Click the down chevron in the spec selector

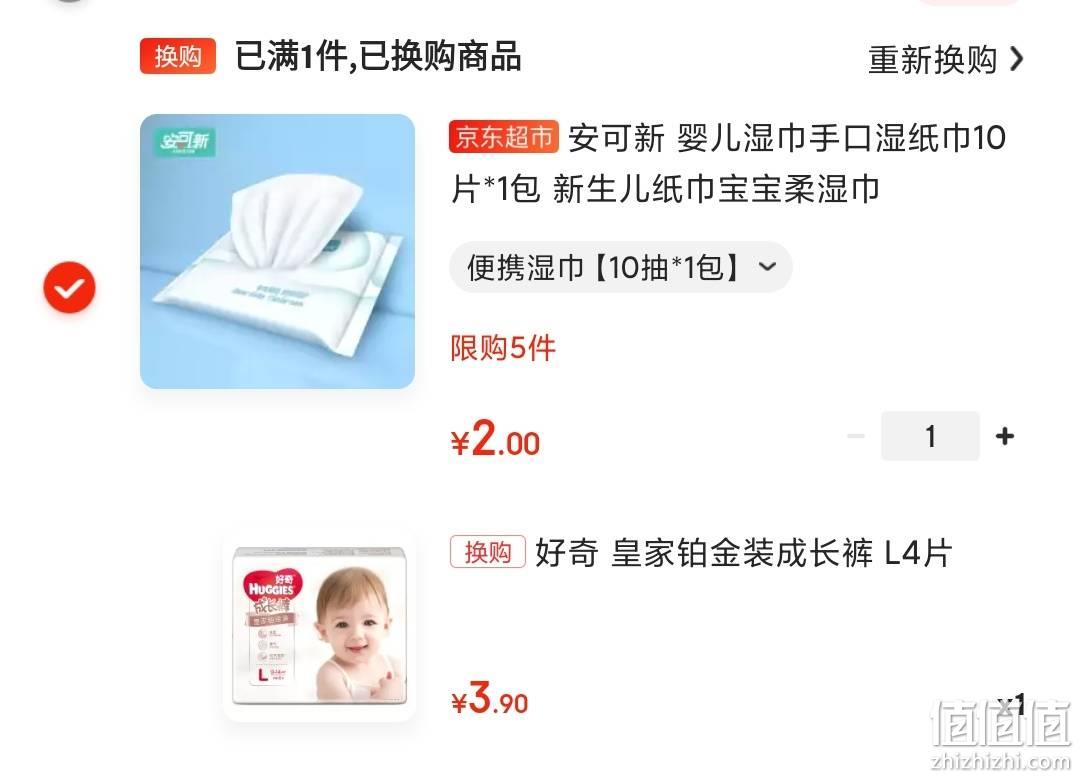[767, 267]
